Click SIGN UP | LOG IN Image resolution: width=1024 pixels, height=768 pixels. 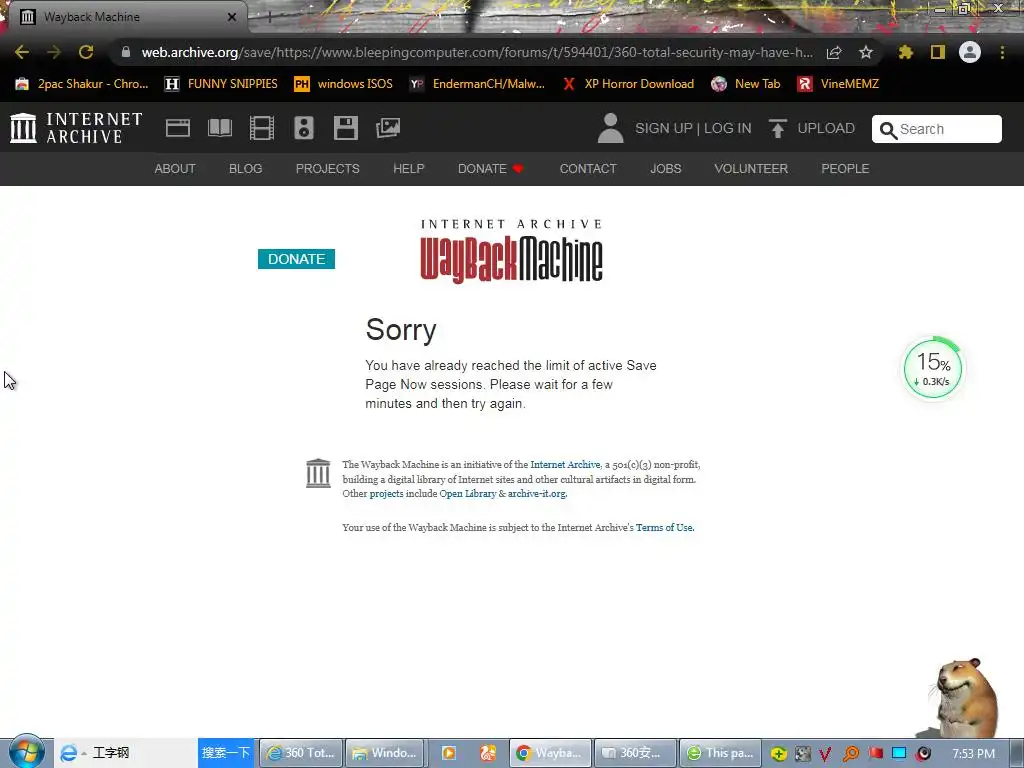[x=693, y=128]
